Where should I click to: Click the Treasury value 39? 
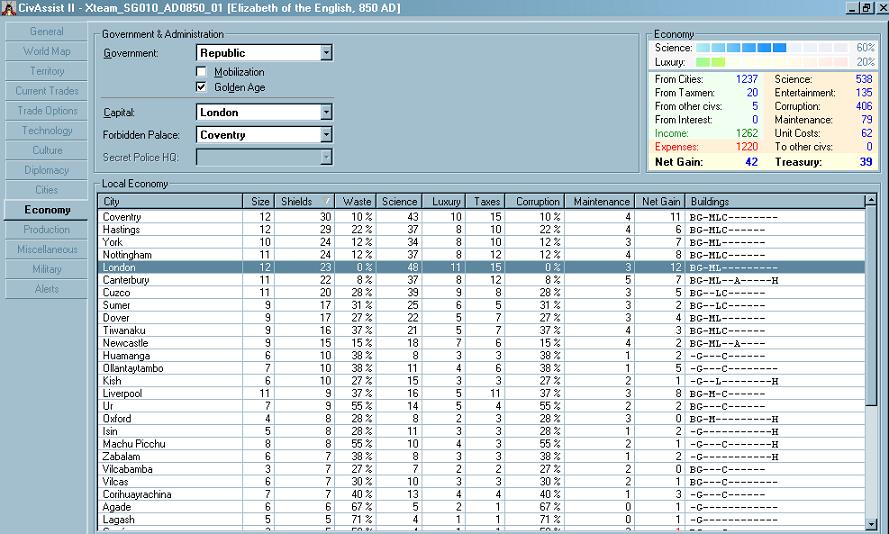[865, 162]
